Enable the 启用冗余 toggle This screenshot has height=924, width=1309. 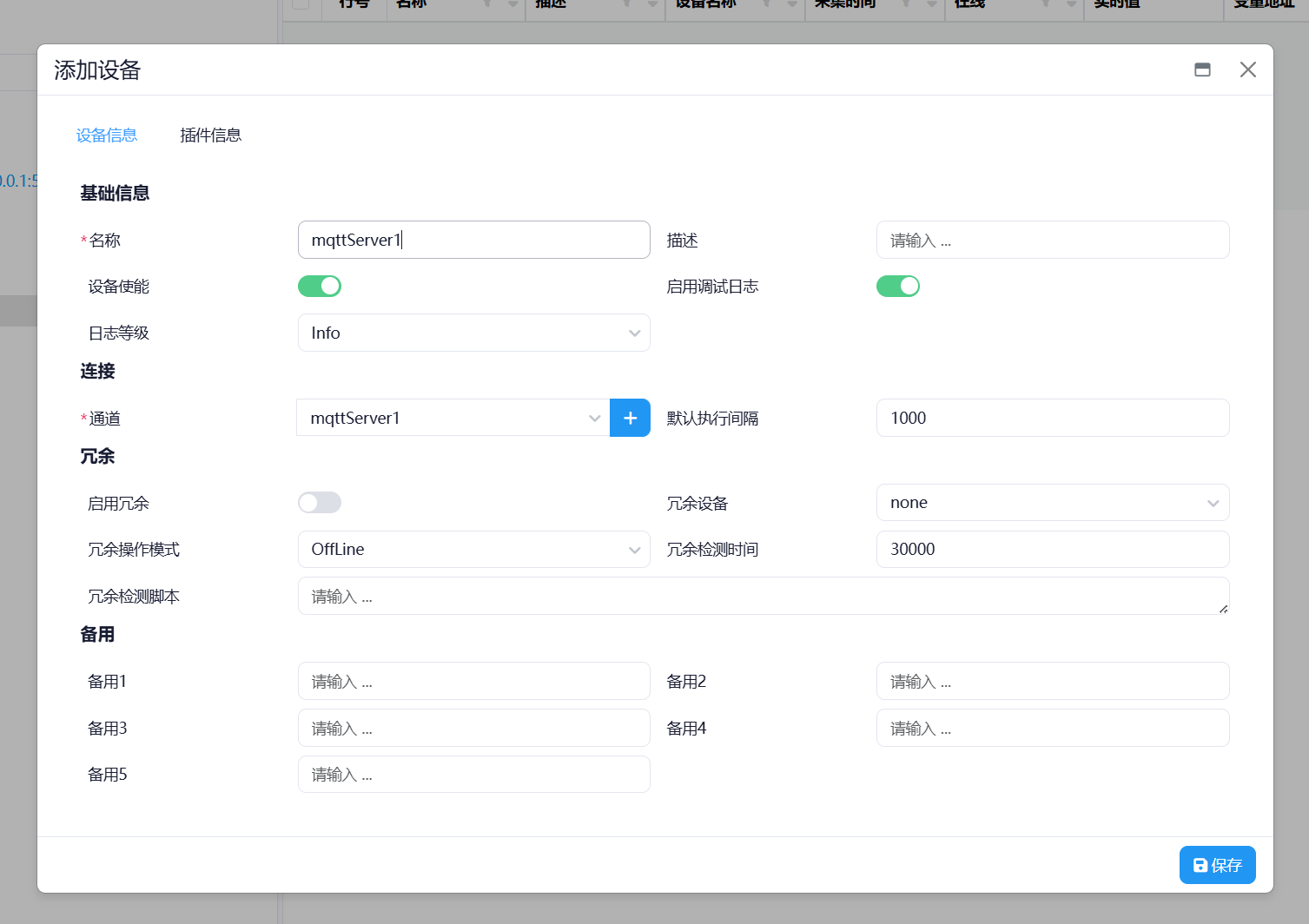[319, 502]
